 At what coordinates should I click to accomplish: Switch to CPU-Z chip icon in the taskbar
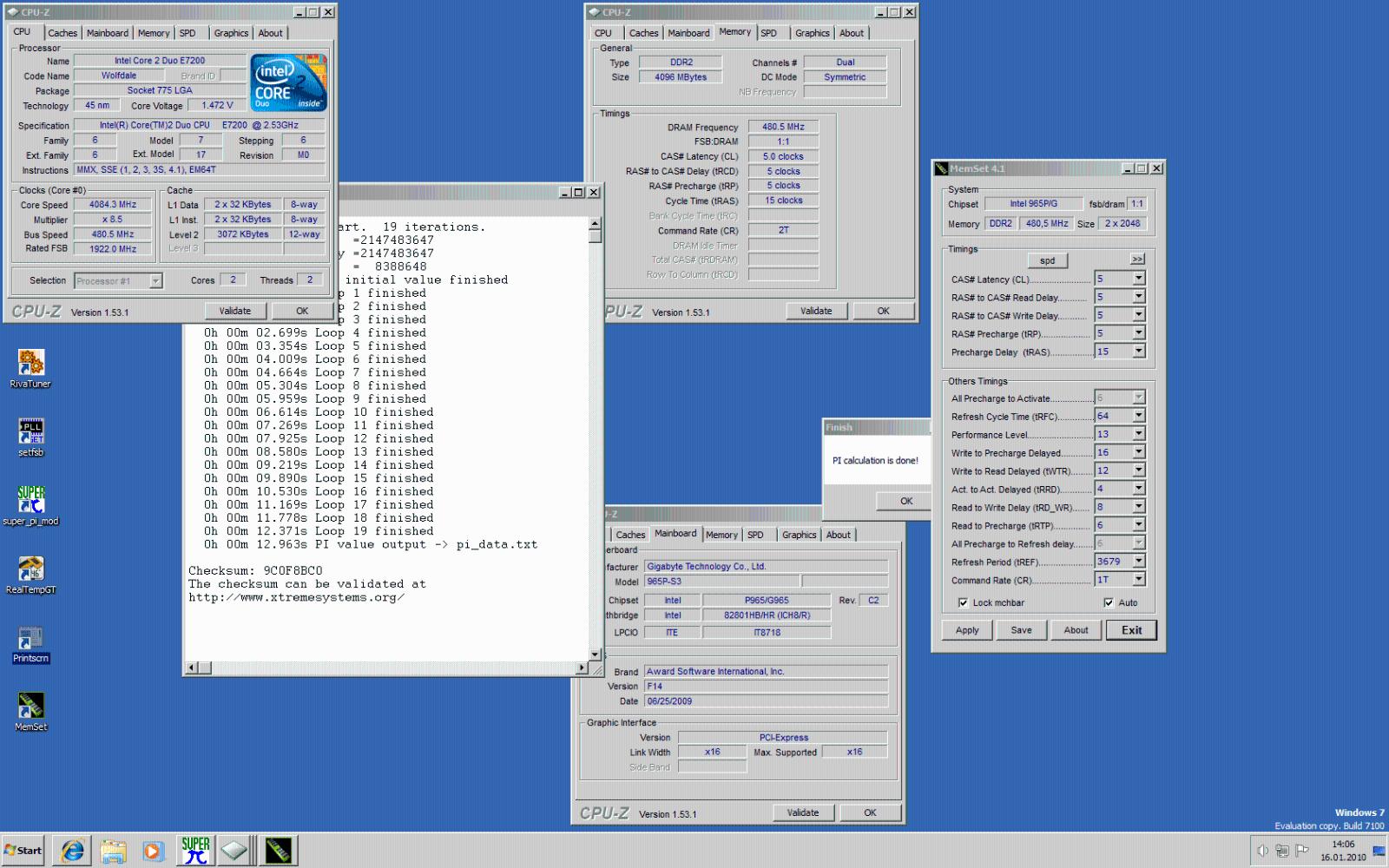pyautogui.click(x=234, y=851)
